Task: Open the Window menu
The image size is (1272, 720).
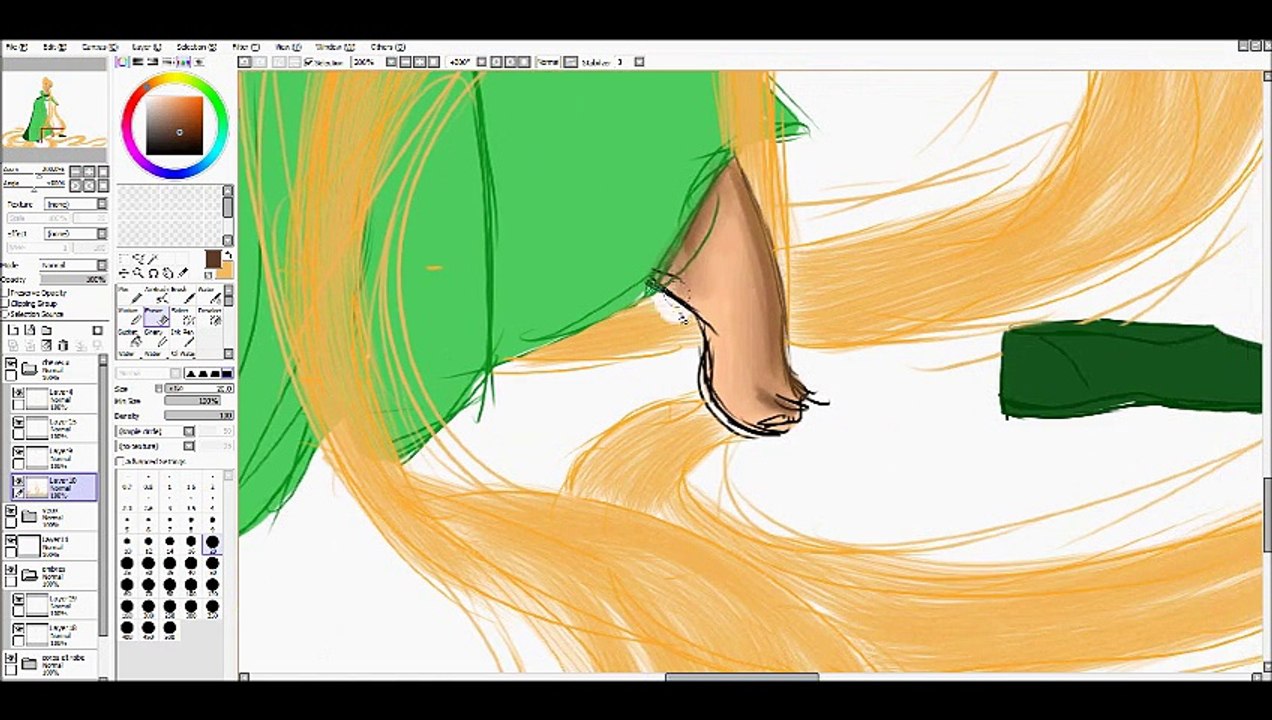Action: tap(334, 47)
